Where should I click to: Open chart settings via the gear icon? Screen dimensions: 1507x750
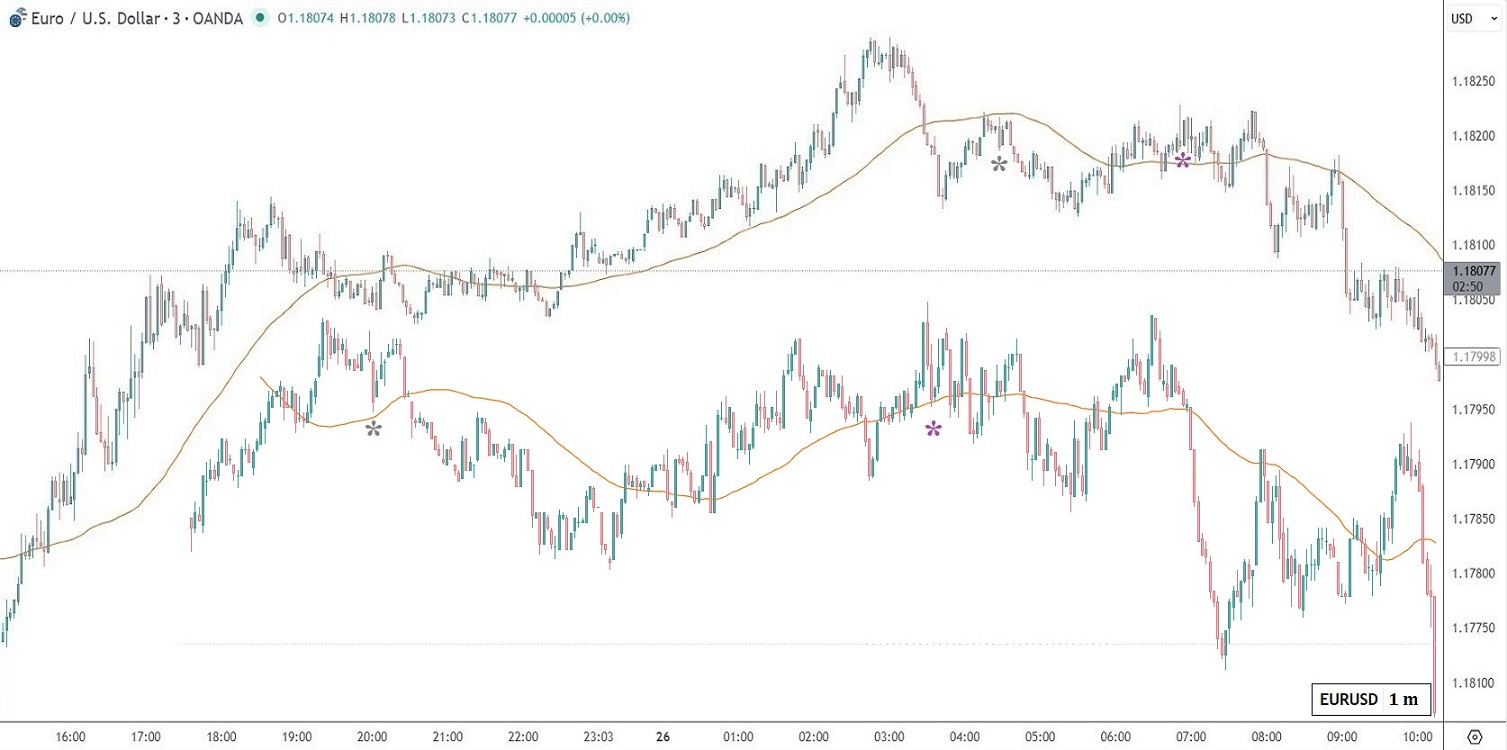point(1474,735)
